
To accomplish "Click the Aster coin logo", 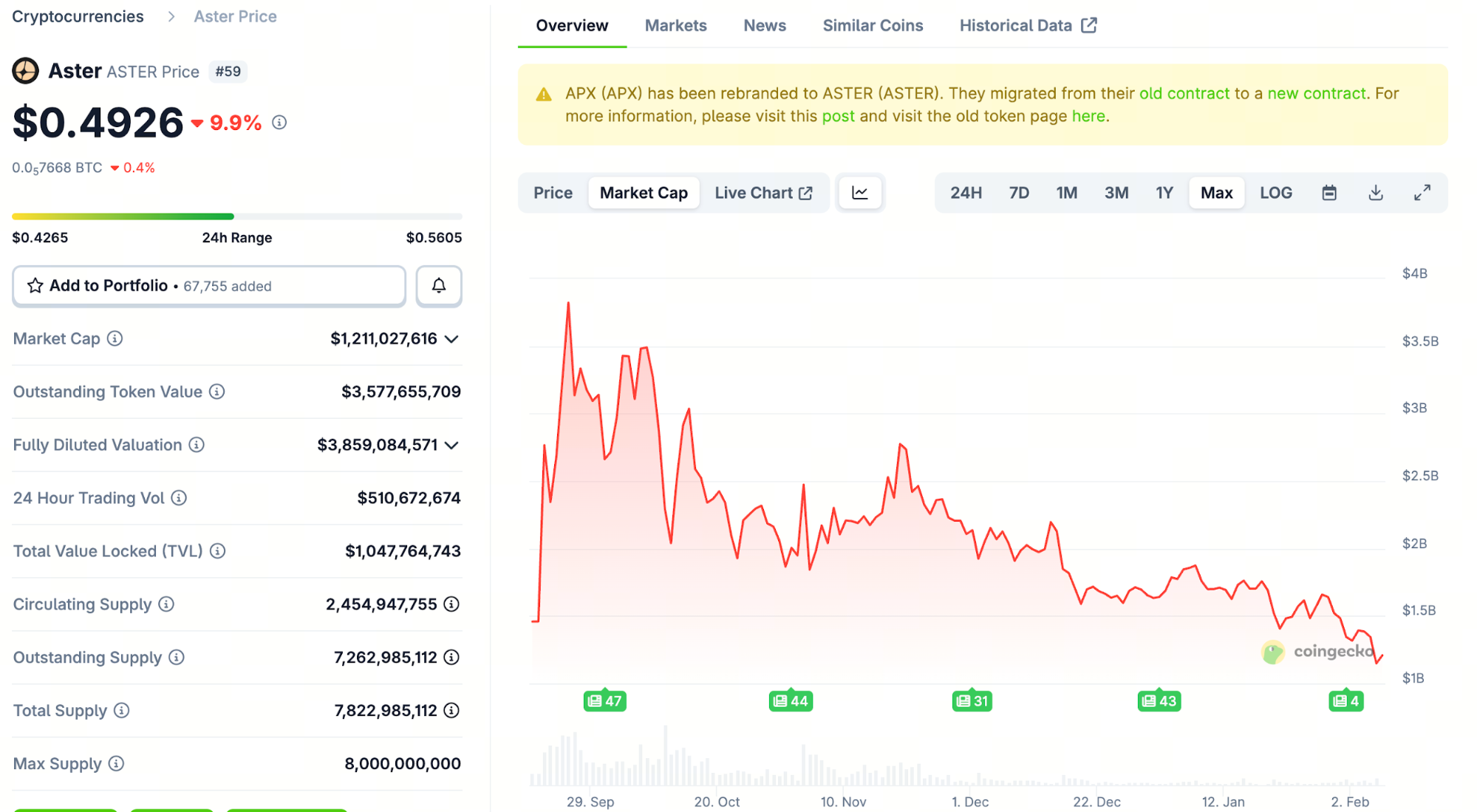I will click(x=25, y=70).
